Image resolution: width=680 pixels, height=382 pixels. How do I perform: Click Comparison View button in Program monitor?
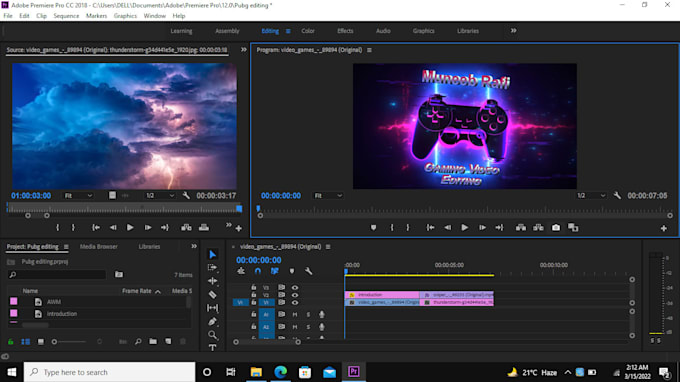coord(573,228)
